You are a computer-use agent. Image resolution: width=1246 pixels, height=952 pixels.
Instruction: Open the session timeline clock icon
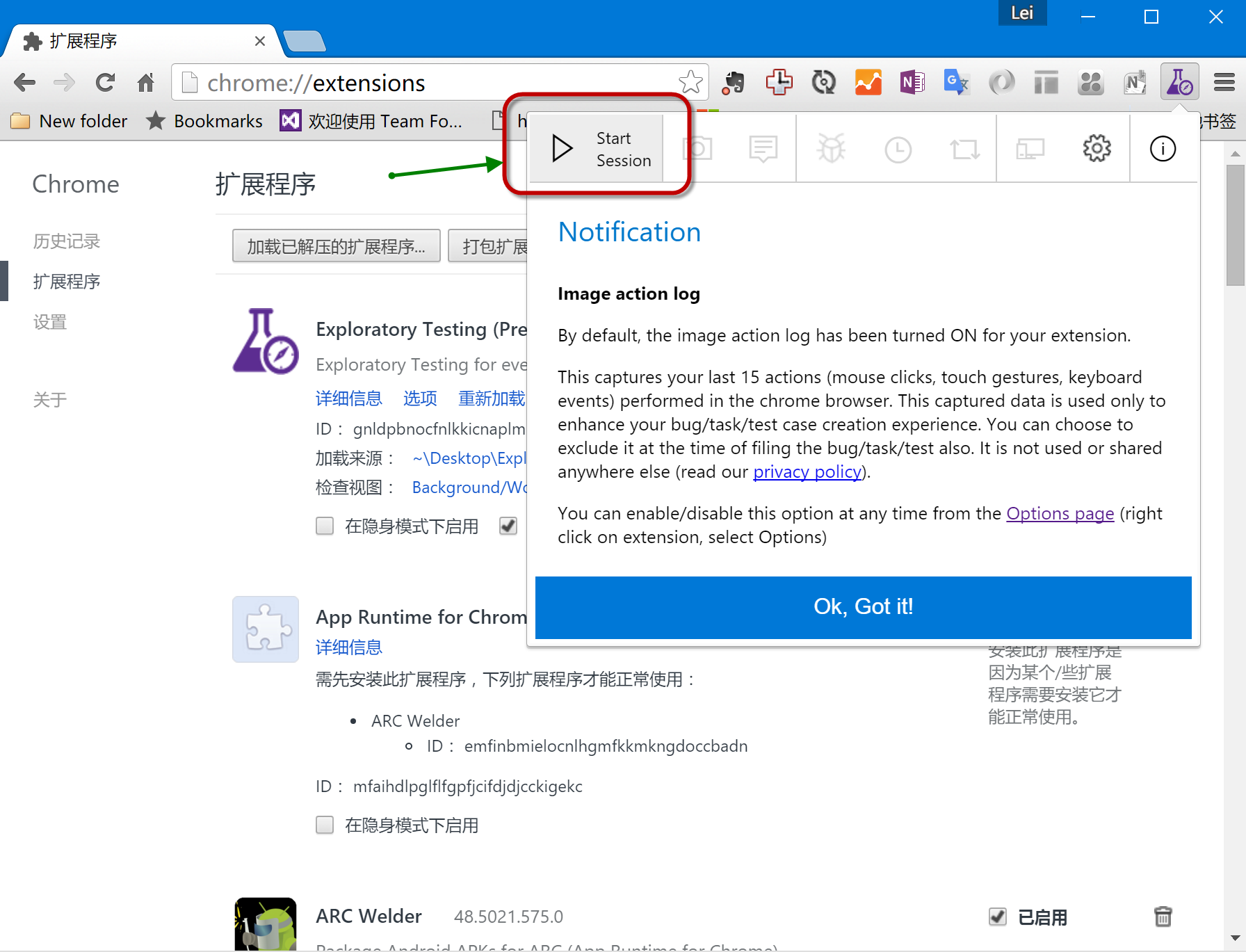tap(898, 150)
